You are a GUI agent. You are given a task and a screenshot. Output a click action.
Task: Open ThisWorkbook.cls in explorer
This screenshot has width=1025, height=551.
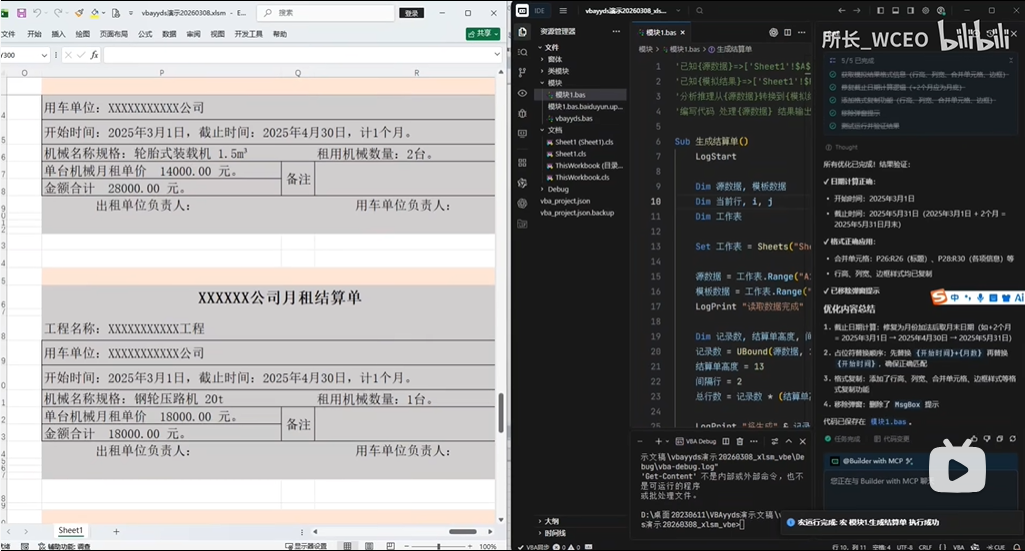tap(582, 177)
